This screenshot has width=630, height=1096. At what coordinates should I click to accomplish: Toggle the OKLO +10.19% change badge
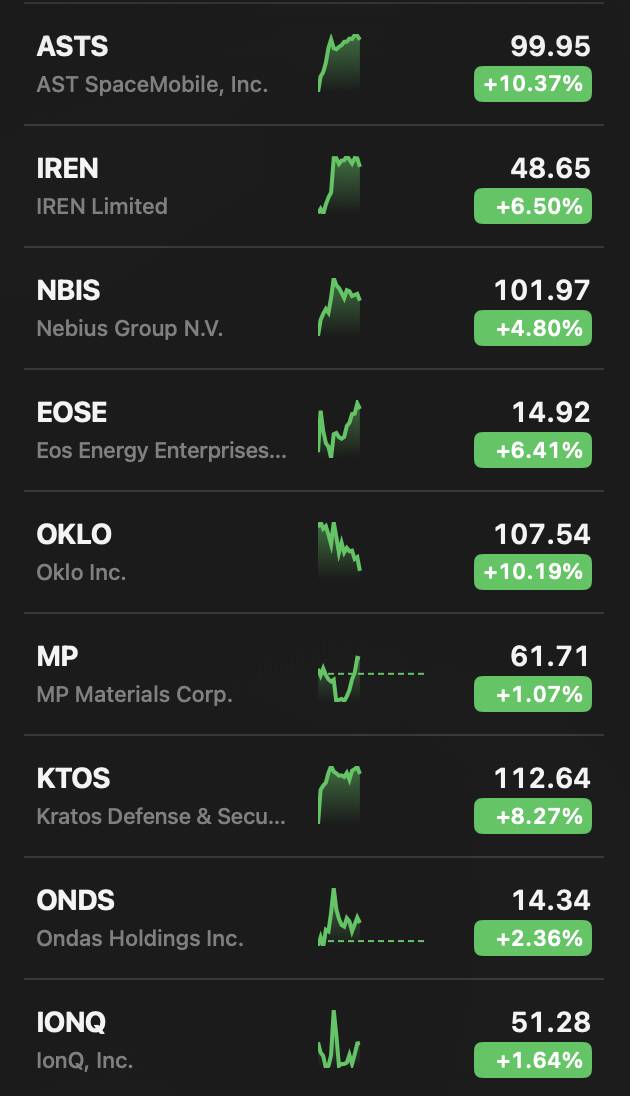pos(532,572)
